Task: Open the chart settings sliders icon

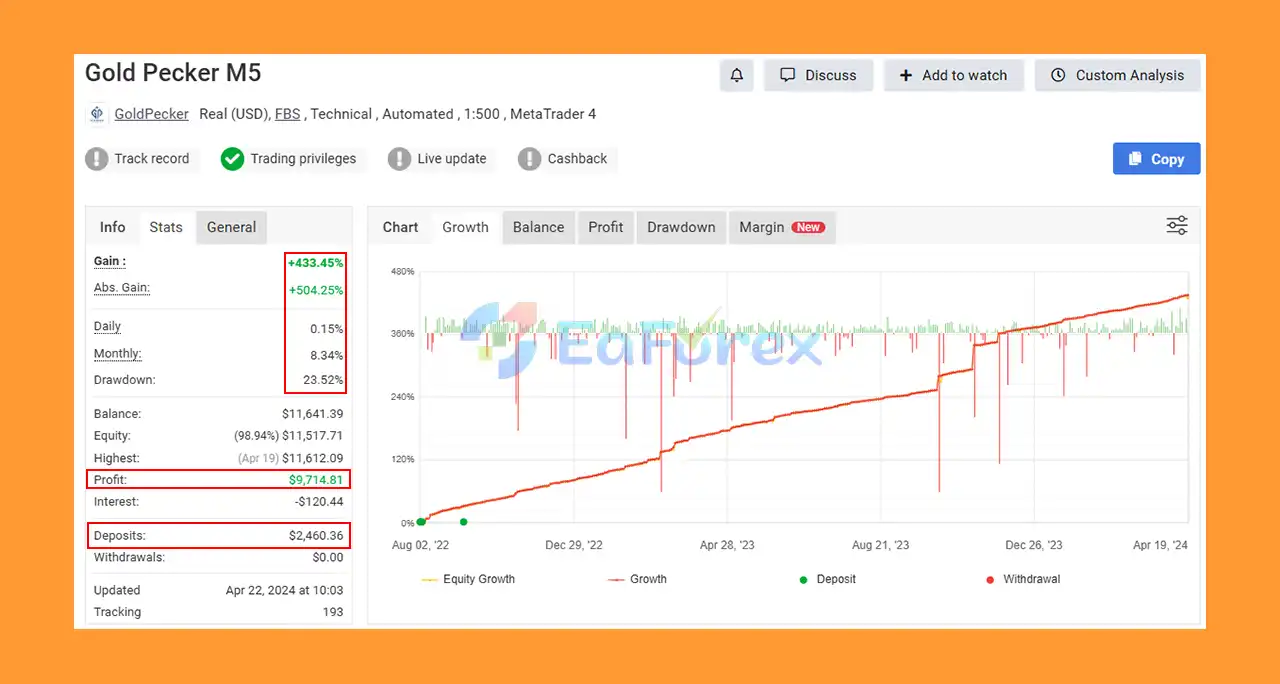Action: click(x=1177, y=226)
